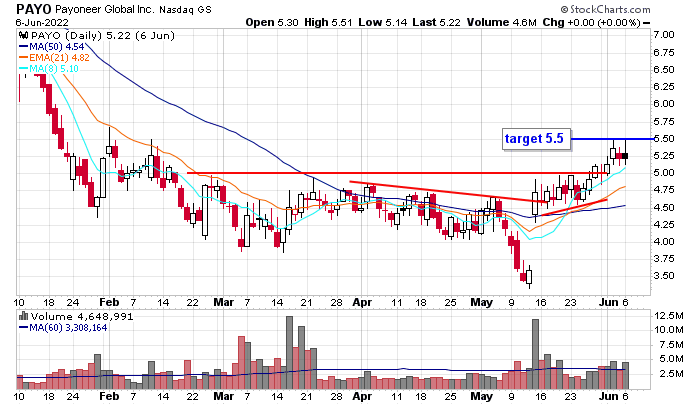The width and height of the screenshot is (700, 405).
Task: Click the Volume 4,648,991 legend text
Action: coord(82,317)
